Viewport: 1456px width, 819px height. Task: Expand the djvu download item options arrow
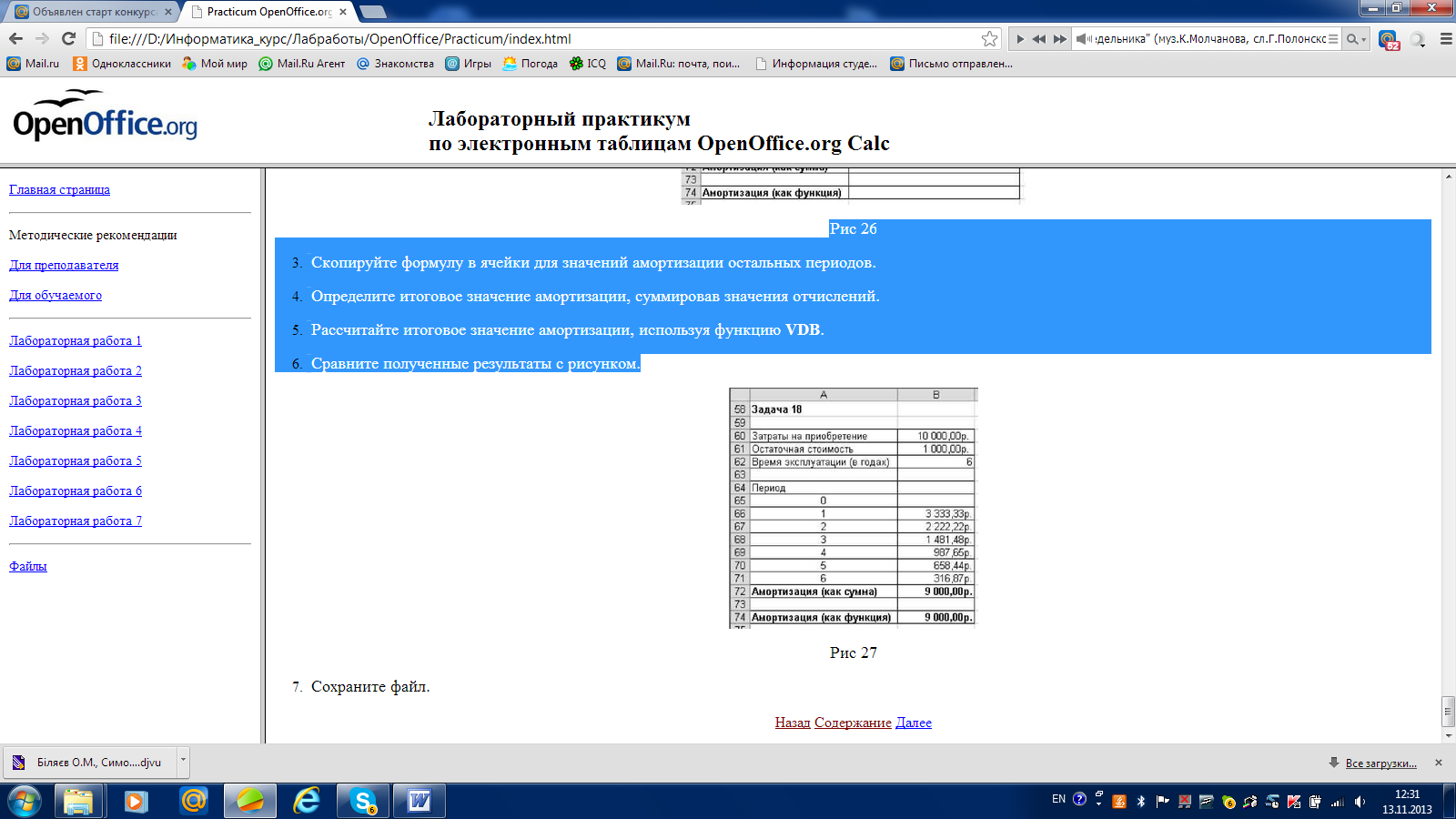(183, 763)
